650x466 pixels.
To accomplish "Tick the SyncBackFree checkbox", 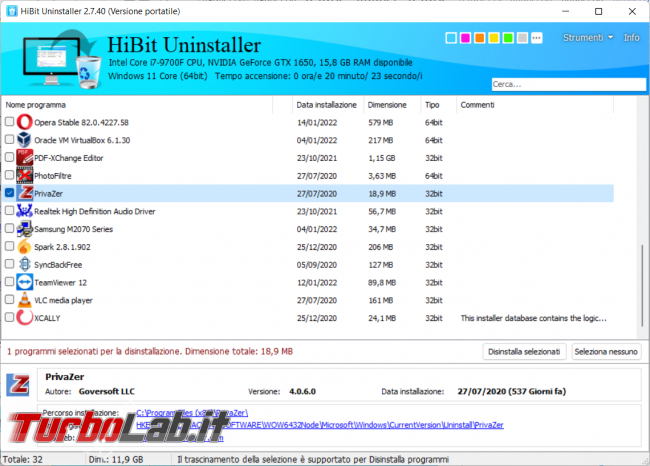I will (x=9, y=265).
